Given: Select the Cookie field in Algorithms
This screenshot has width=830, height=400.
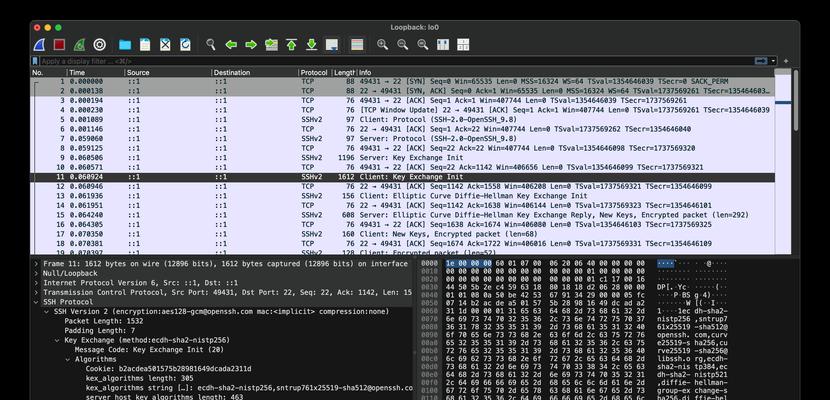Looking at the screenshot, I should coord(168,369).
